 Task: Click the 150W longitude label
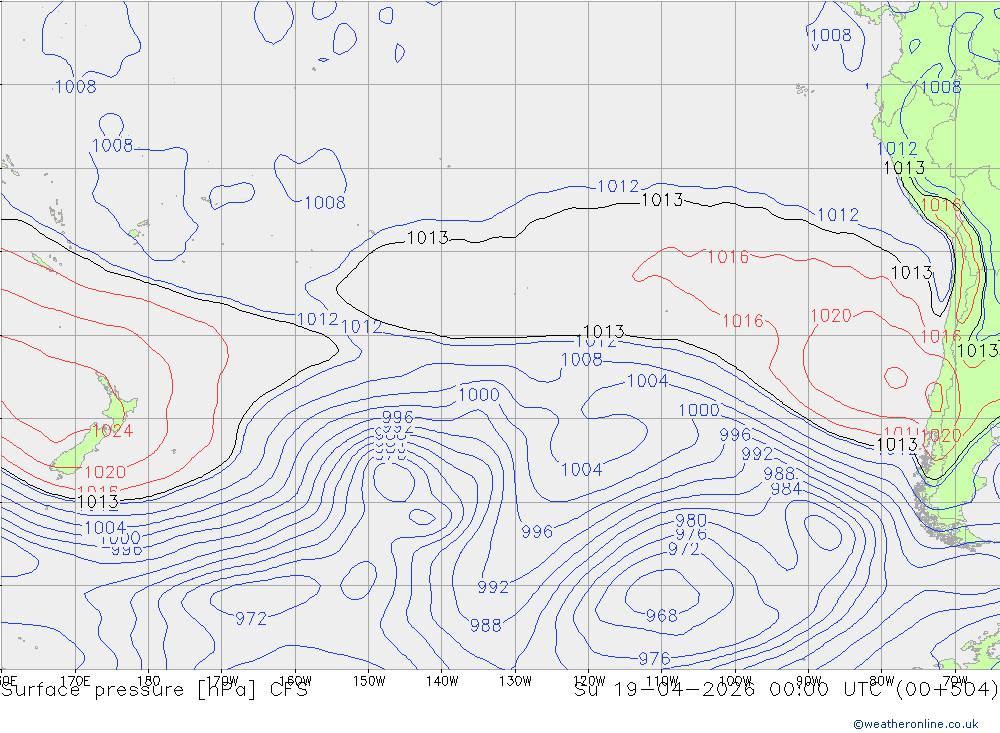[x=369, y=681]
